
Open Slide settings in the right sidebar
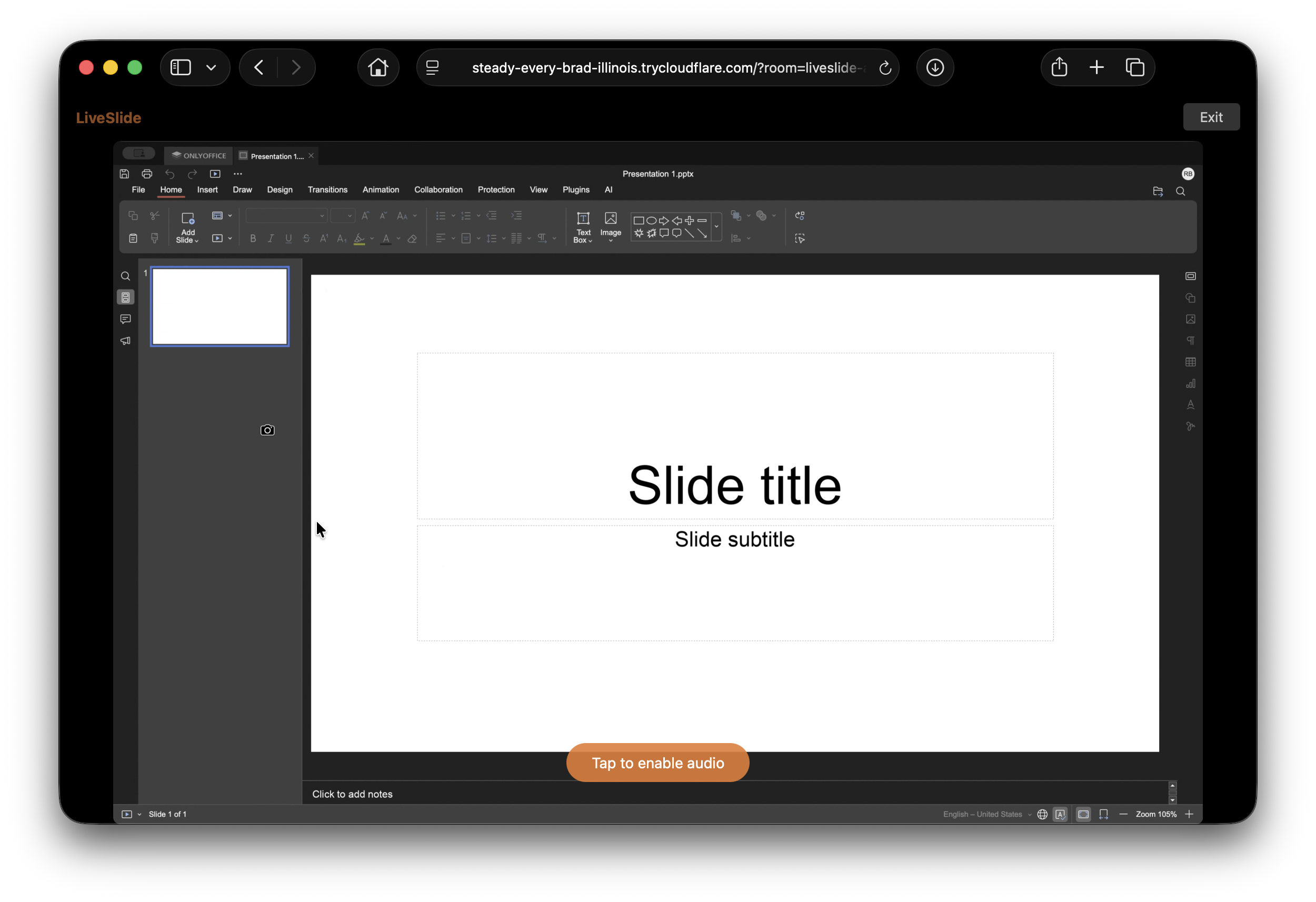click(x=1190, y=276)
